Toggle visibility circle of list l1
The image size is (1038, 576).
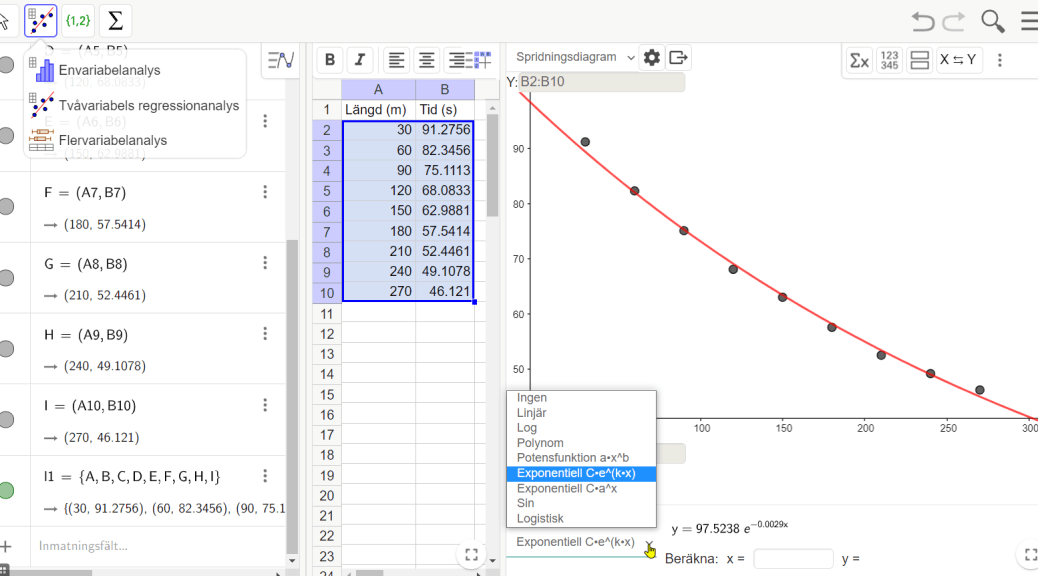(x=7, y=491)
